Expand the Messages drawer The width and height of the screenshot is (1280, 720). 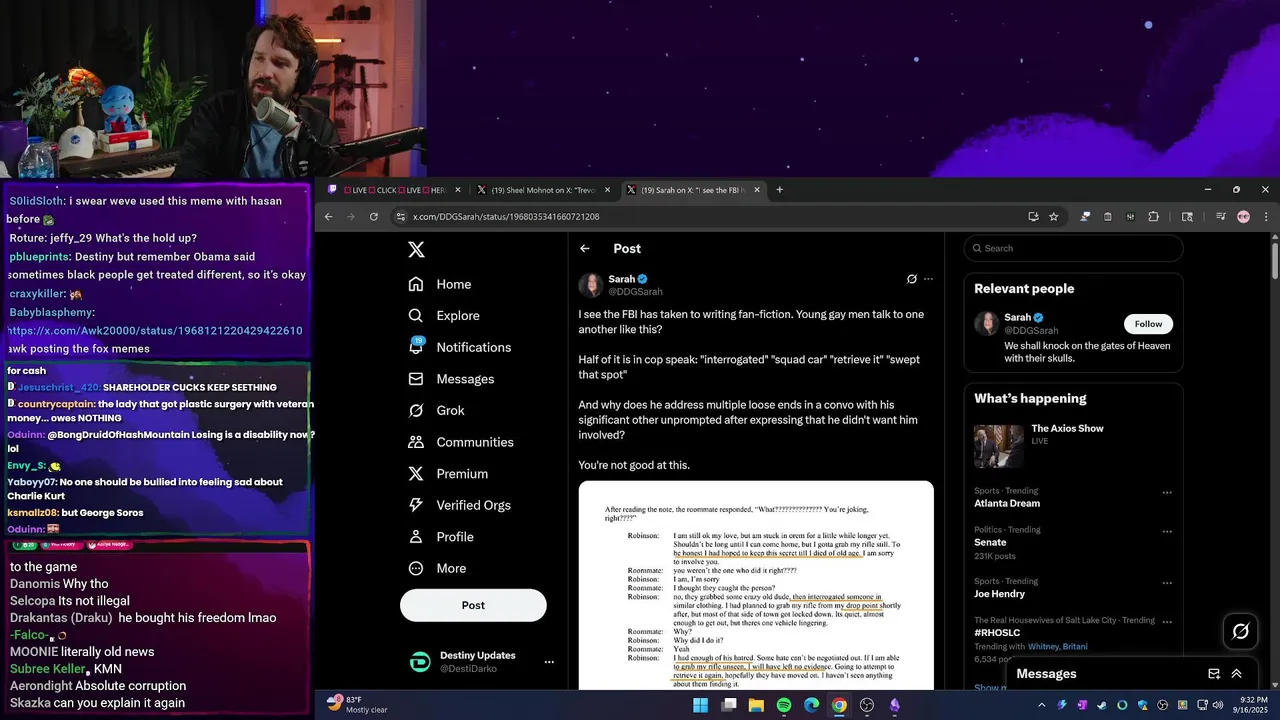pos(1237,674)
